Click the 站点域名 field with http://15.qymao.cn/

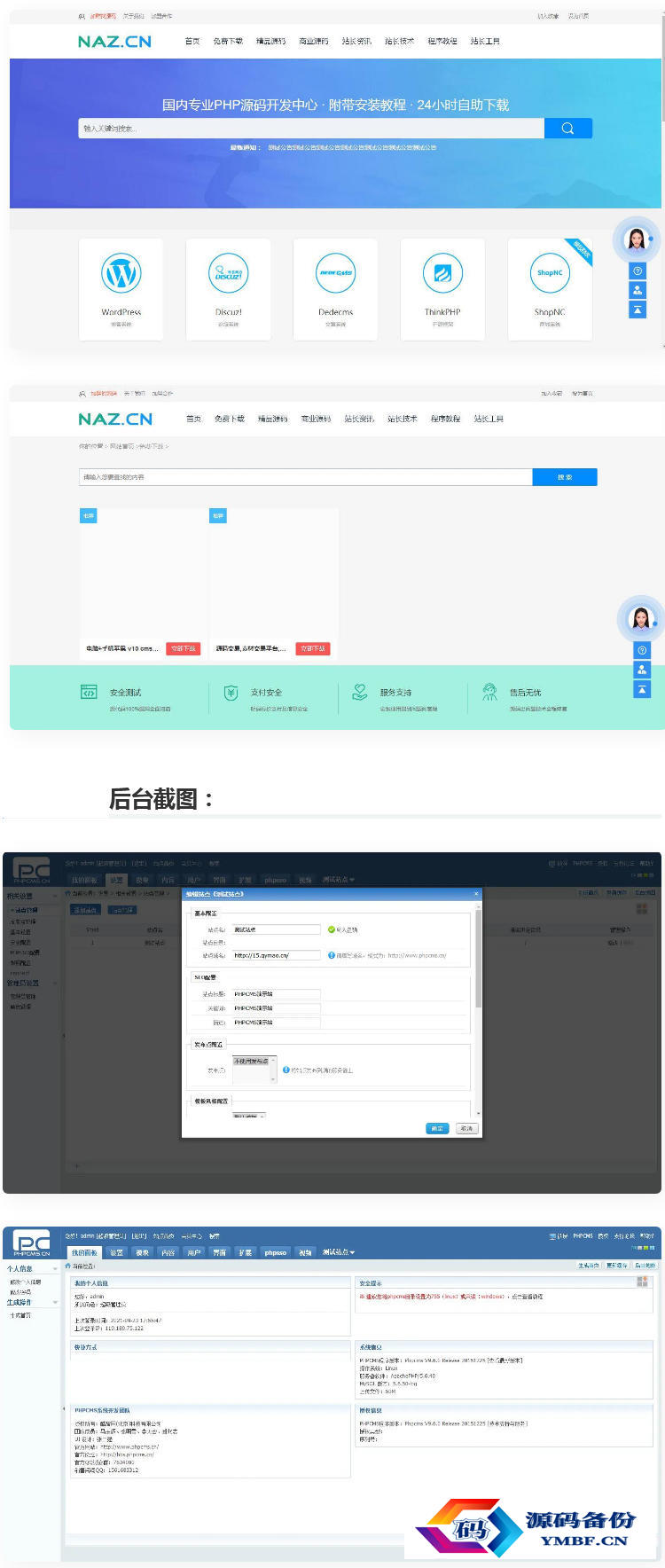tap(276, 955)
